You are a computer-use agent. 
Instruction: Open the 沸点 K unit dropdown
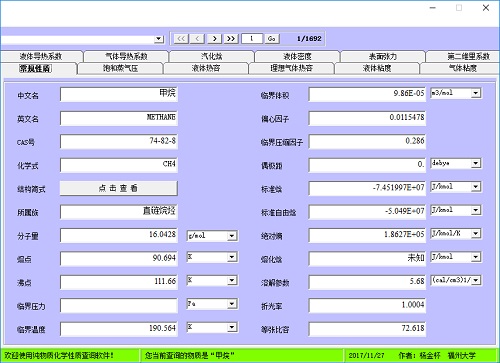pyautogui.click(x=232, y=281)
